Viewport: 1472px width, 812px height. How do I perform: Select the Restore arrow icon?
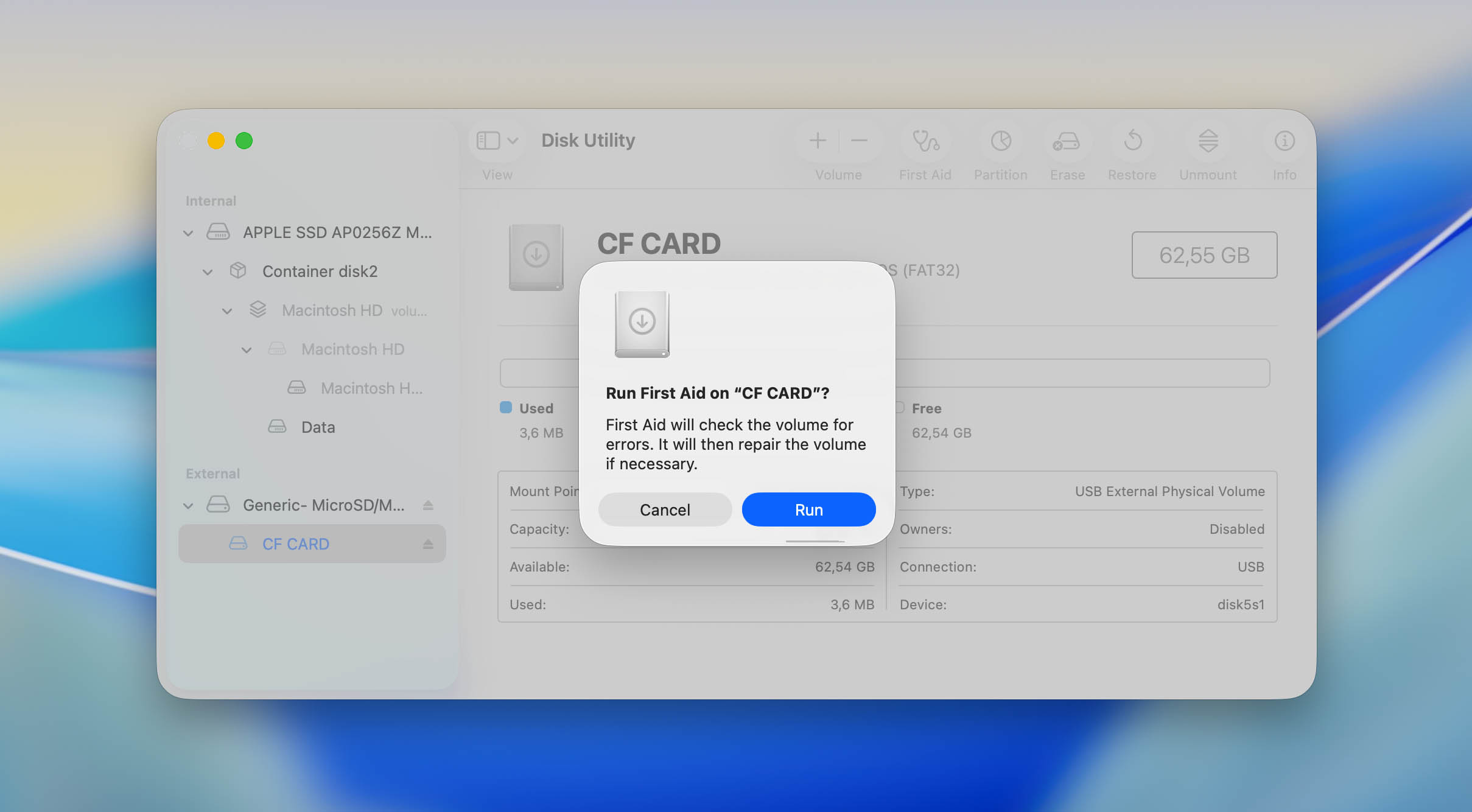click(1132, 141)
